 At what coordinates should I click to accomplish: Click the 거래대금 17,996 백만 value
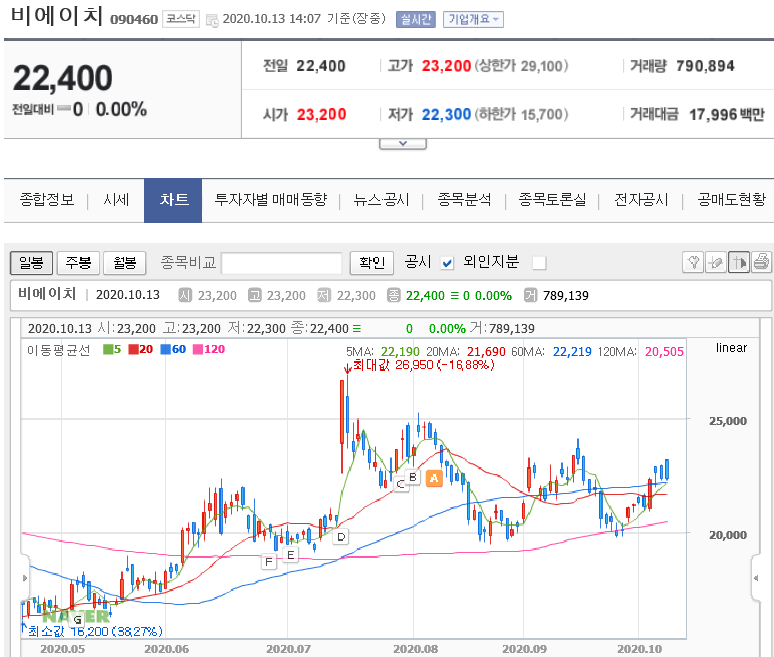pyautogui.click(x=727, y=115)
